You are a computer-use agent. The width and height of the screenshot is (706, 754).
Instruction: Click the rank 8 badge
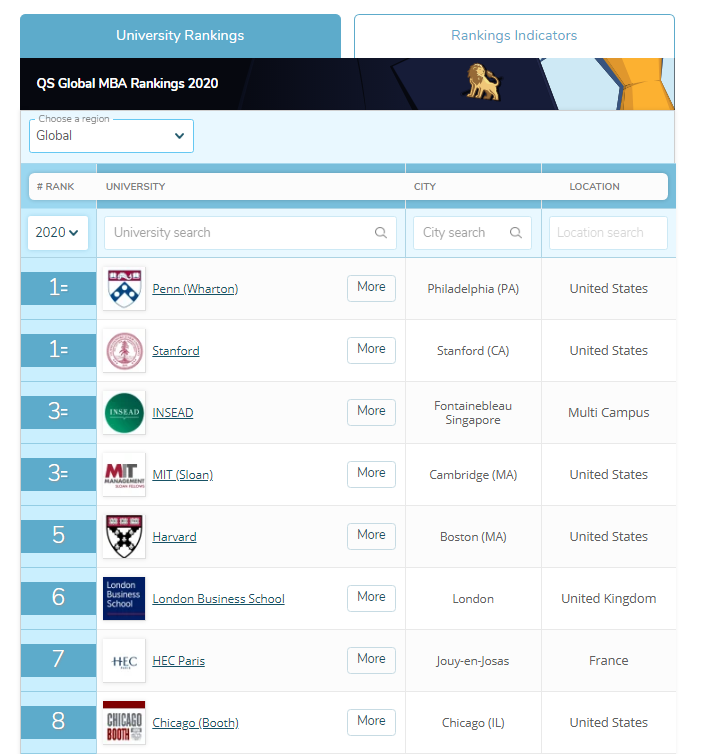coord(58,722)
